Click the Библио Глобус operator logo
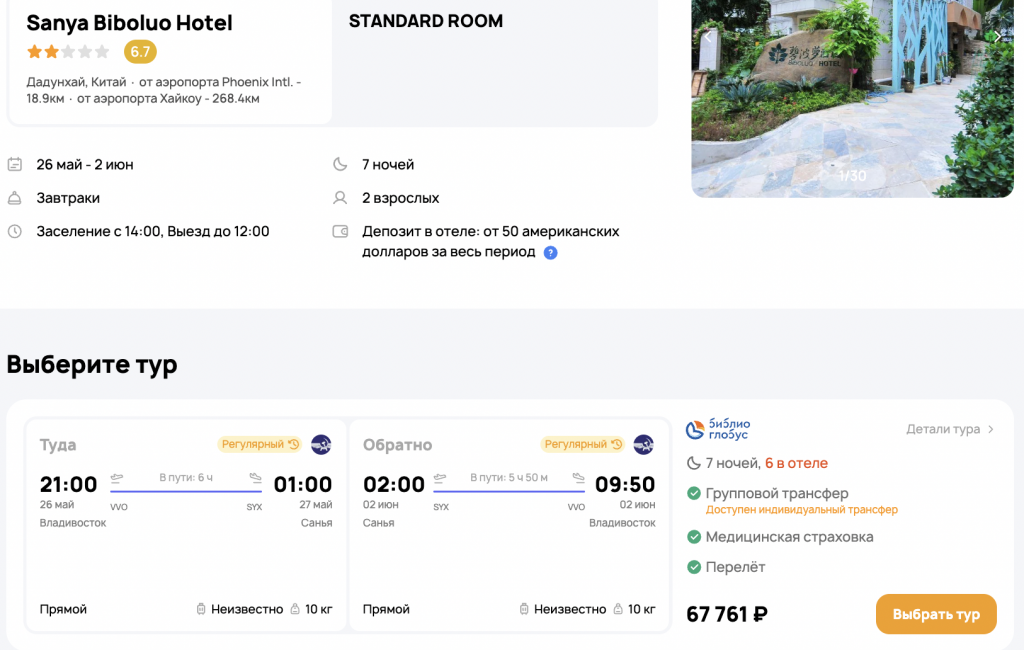 (x=718, y=429)
